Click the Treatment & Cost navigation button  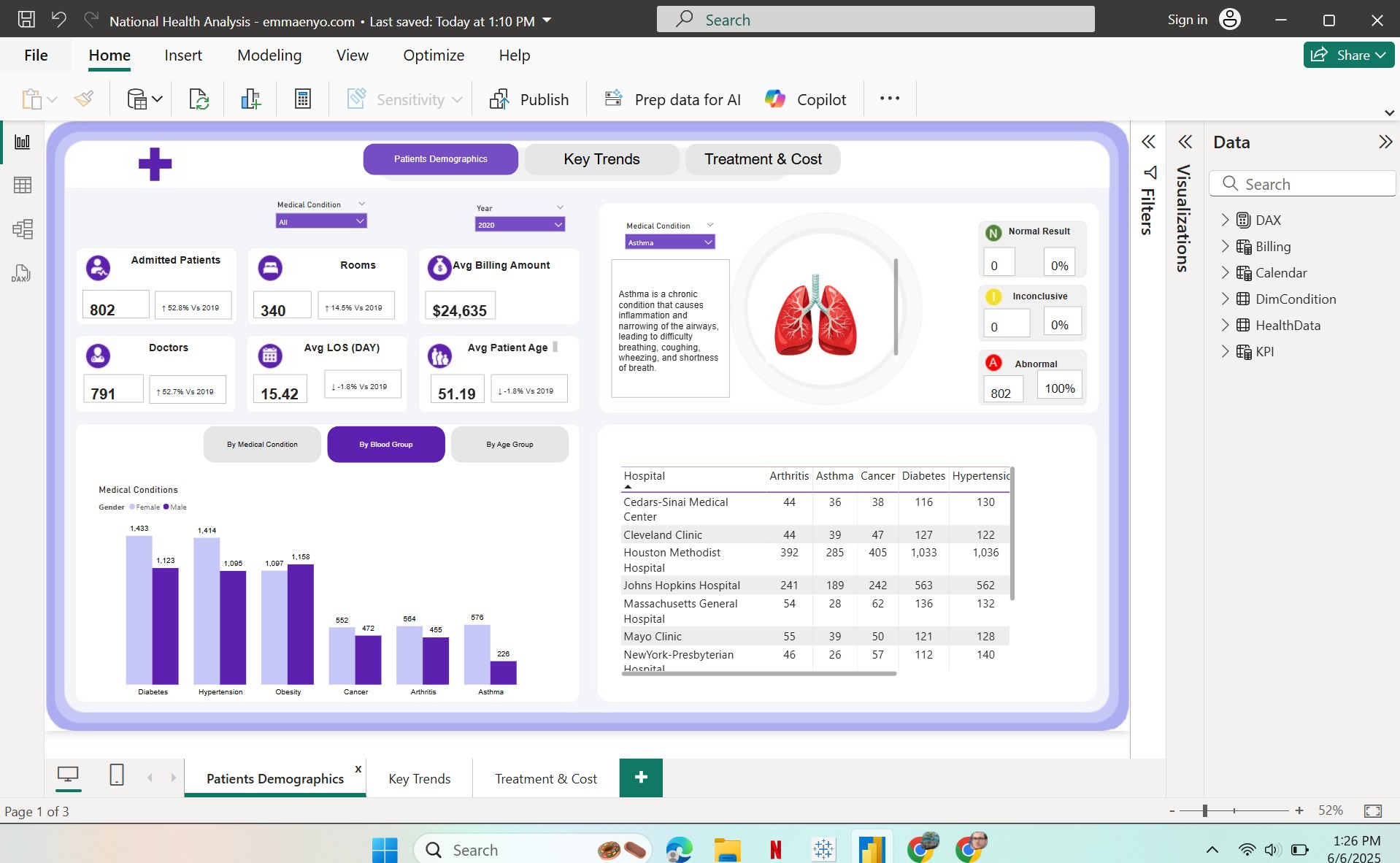pyautogui.click(x=763, y=159)
